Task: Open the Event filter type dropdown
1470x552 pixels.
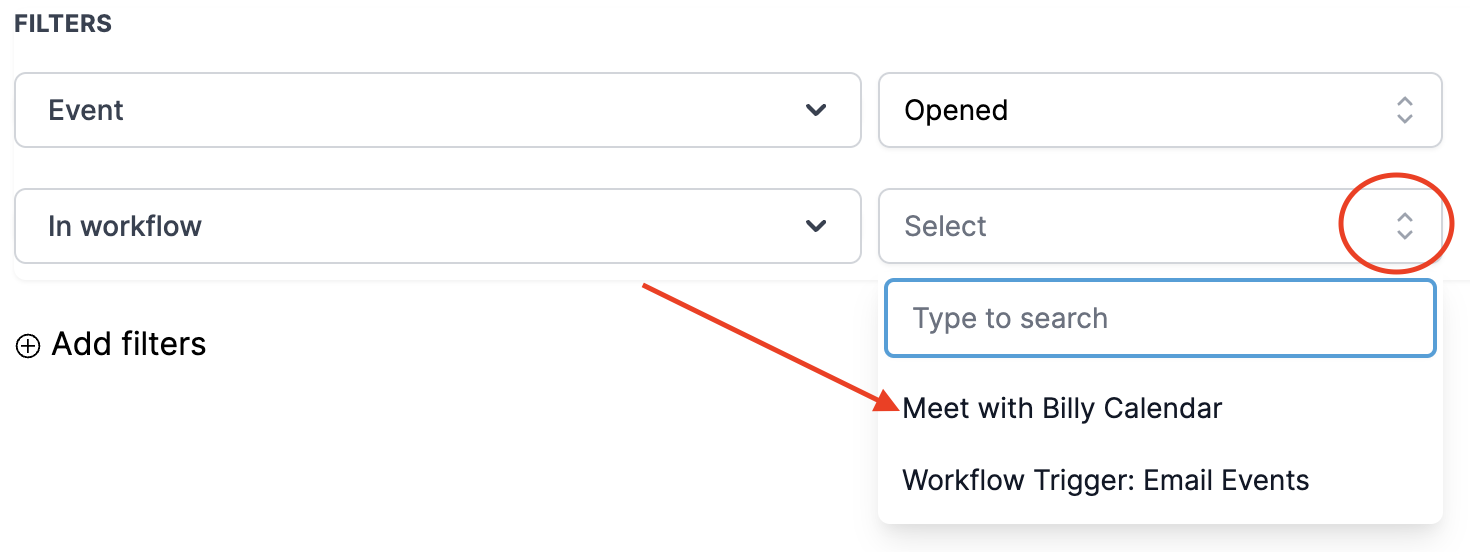Action: [x=437, y=110]
